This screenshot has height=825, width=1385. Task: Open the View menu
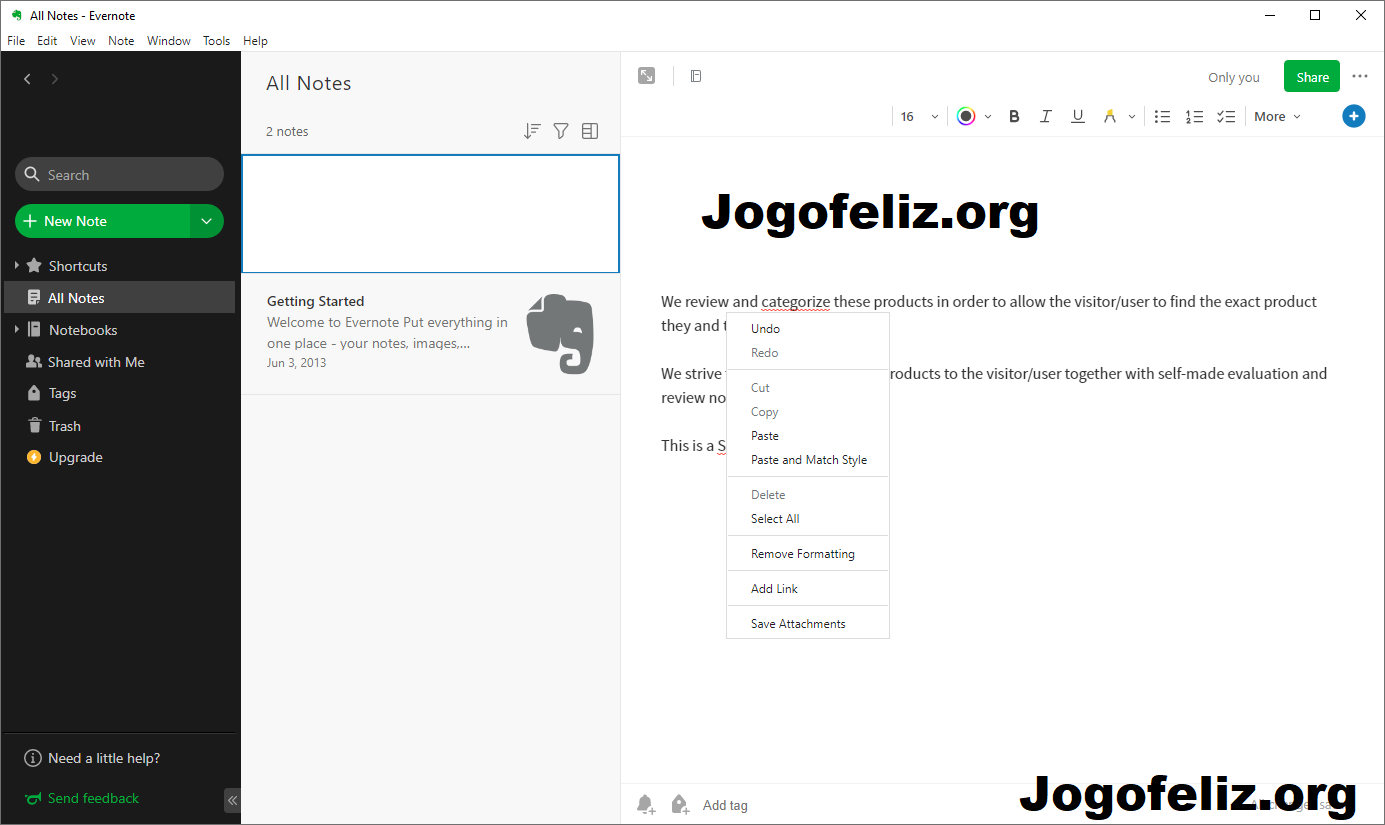point(83,41)
